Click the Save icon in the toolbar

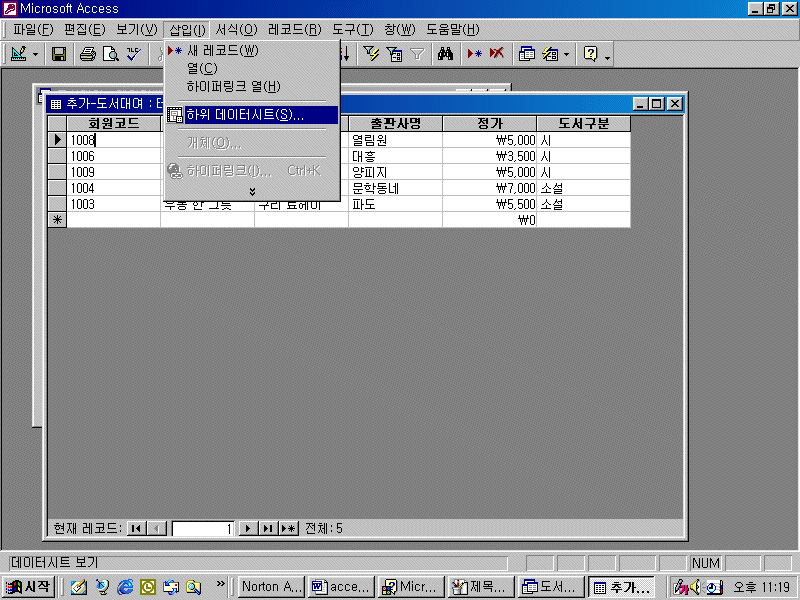tap(59, 54)
